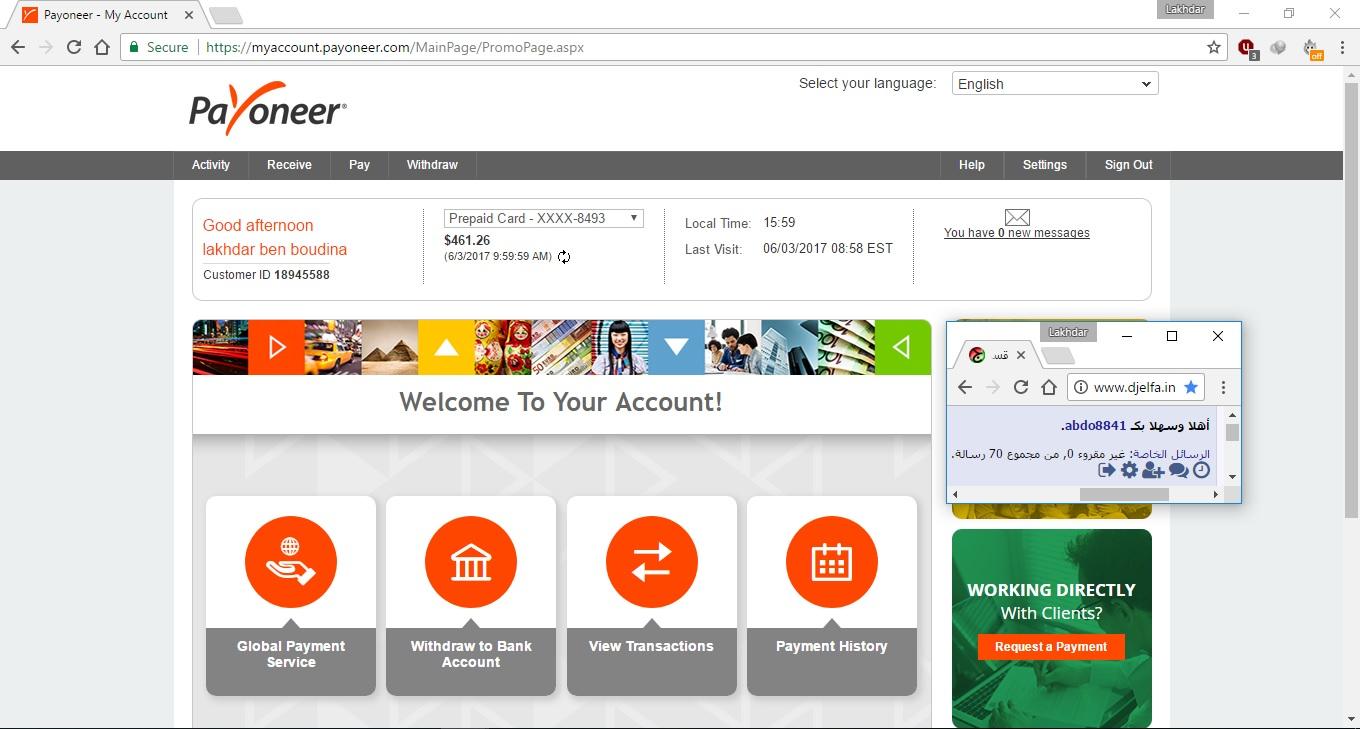Open the Activity menu
Viewport: 1360px width, 729px height.
(x=211, y=165)
